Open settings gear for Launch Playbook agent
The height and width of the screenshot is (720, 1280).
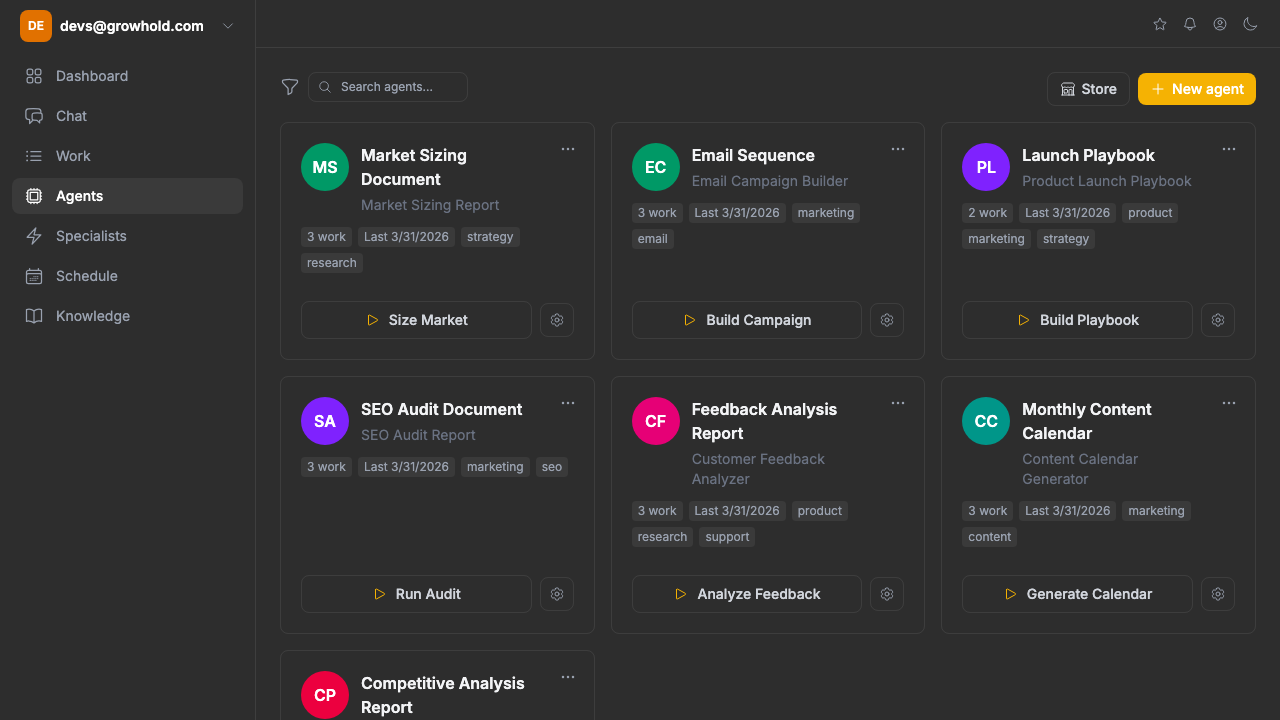click(1217, 320)
